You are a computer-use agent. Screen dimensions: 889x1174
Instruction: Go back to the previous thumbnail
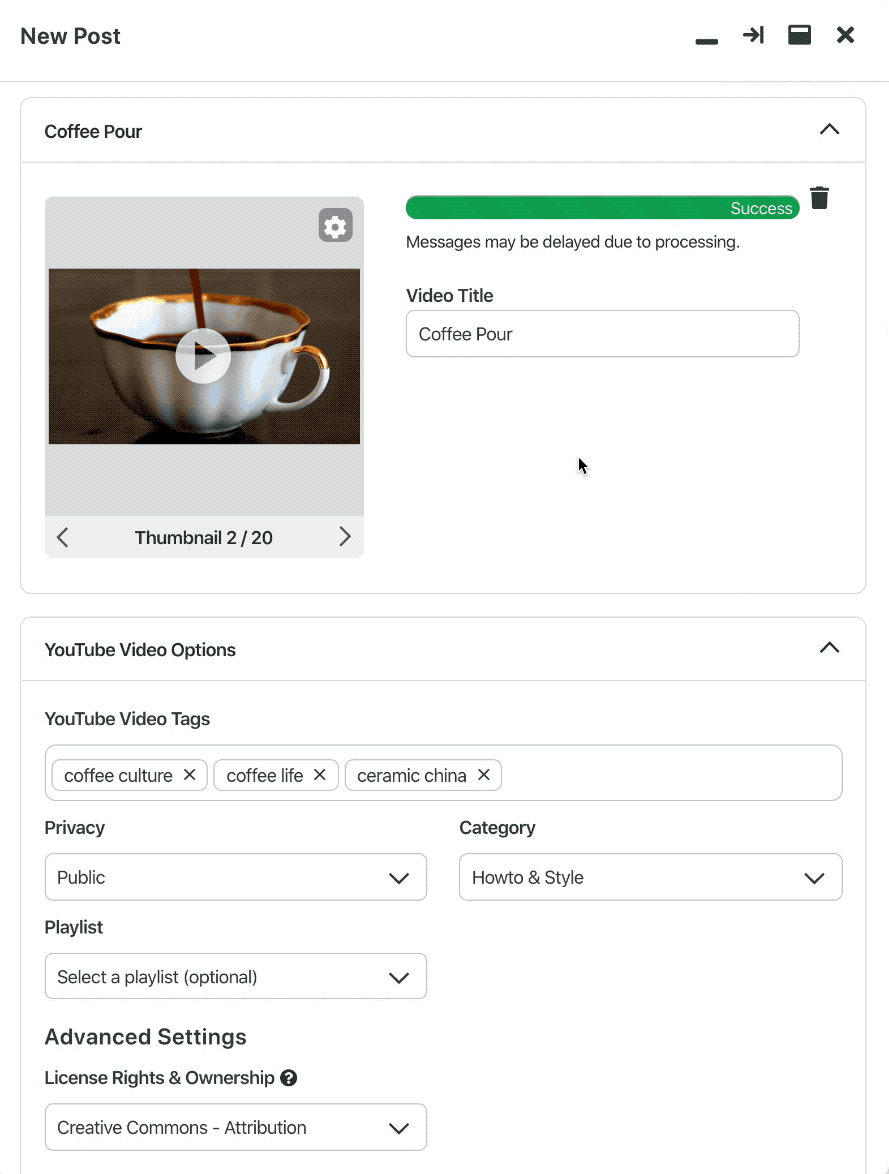pyautogui.click(x=62, y=537)
